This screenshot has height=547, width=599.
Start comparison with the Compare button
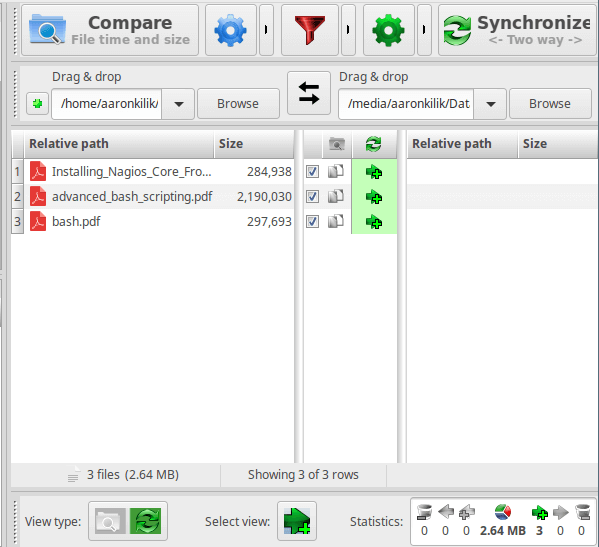tap(110, 30)
